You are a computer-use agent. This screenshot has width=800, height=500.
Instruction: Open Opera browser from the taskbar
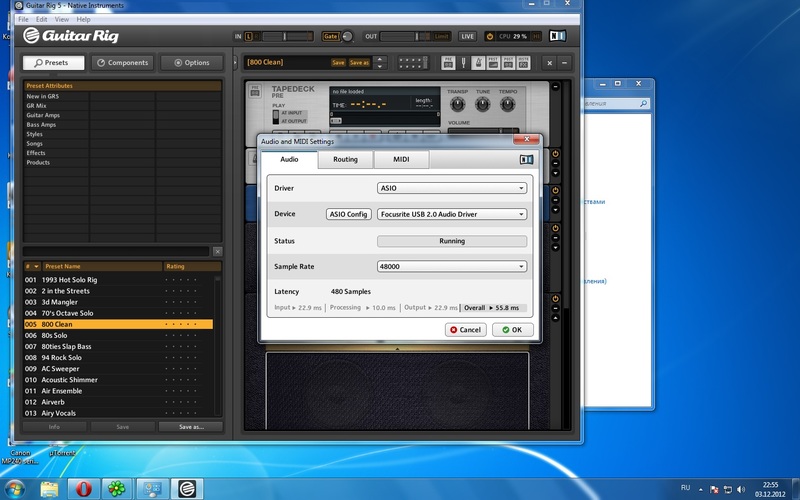click(84, 489)
